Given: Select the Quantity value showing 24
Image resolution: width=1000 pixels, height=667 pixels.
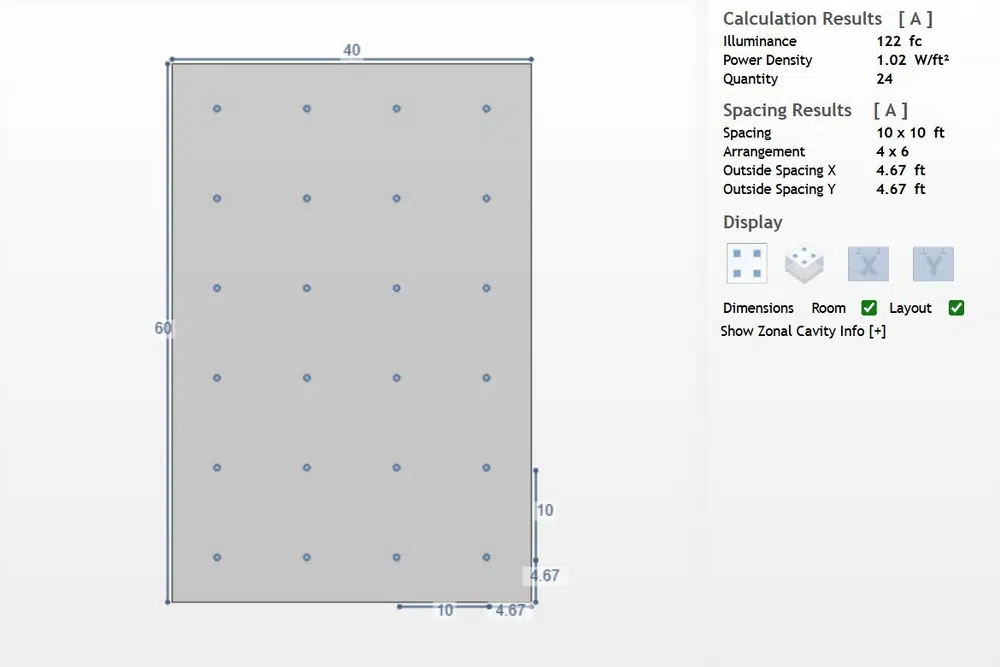Looking at the screenshot, I should pos(884,79).
